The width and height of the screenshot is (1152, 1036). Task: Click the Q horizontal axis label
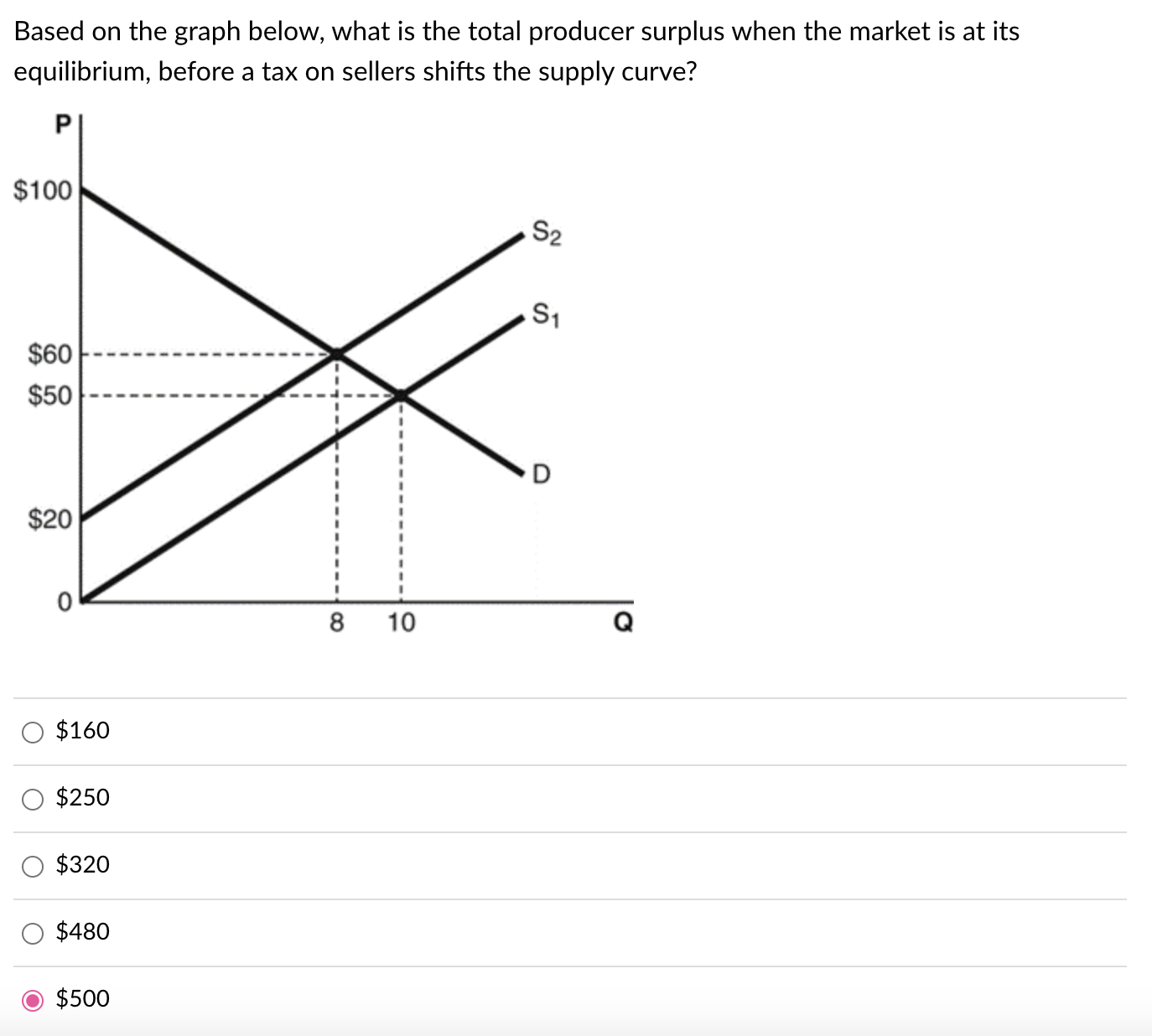pyautogui.click(x=622, y=622)
